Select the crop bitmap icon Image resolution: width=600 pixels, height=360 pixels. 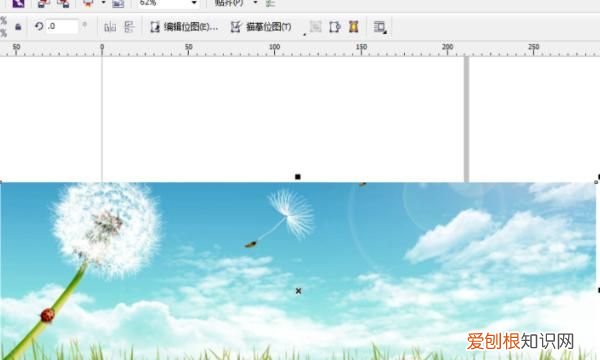pyautogui.click(x=335, y=27)
